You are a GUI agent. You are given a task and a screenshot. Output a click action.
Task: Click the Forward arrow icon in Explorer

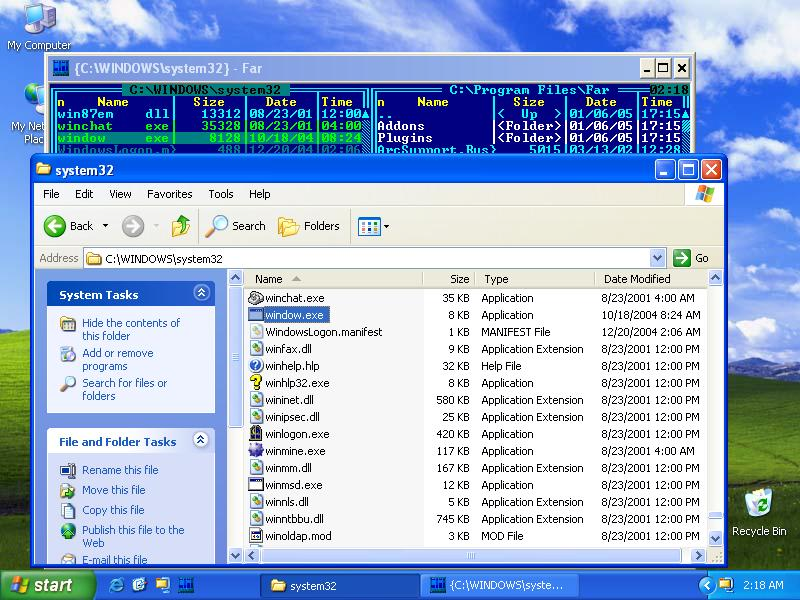[x=133, y=226]
